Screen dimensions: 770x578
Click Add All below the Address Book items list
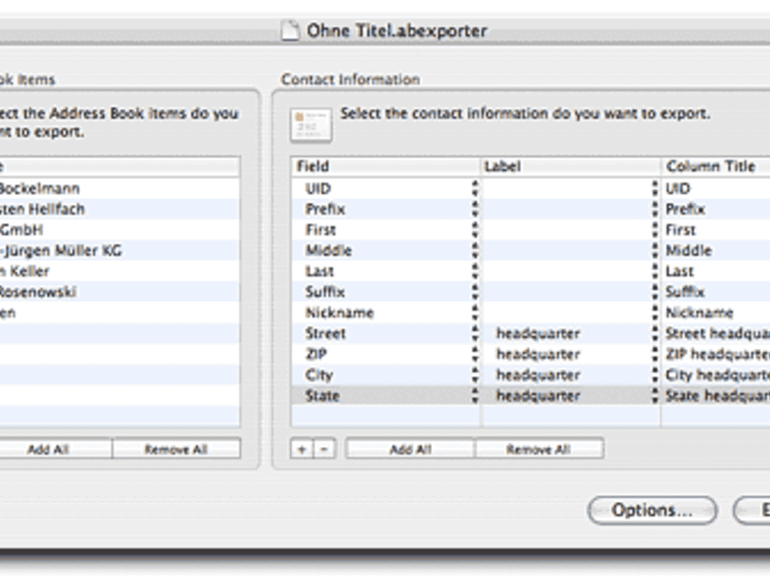pos(48,449)
